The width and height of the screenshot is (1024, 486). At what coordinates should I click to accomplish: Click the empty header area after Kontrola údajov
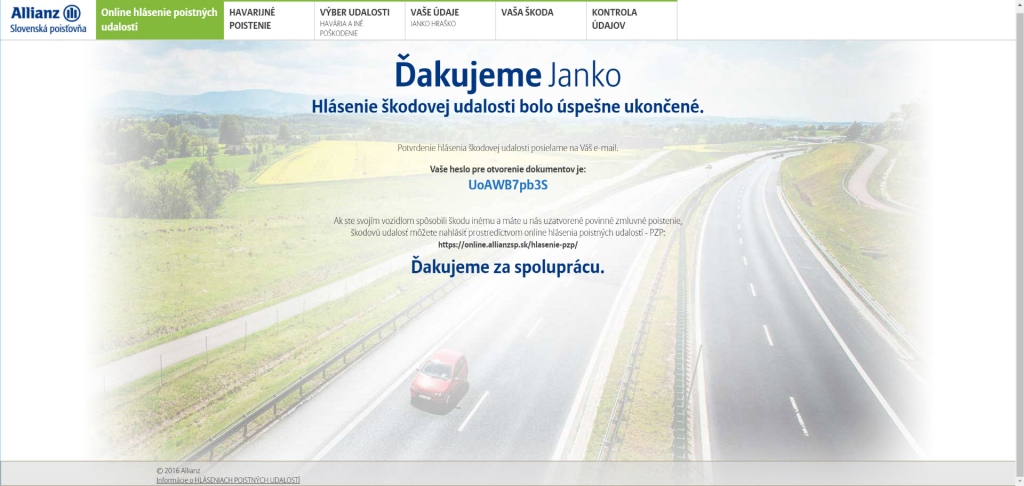pyautogui.click(x=850, y=20)
